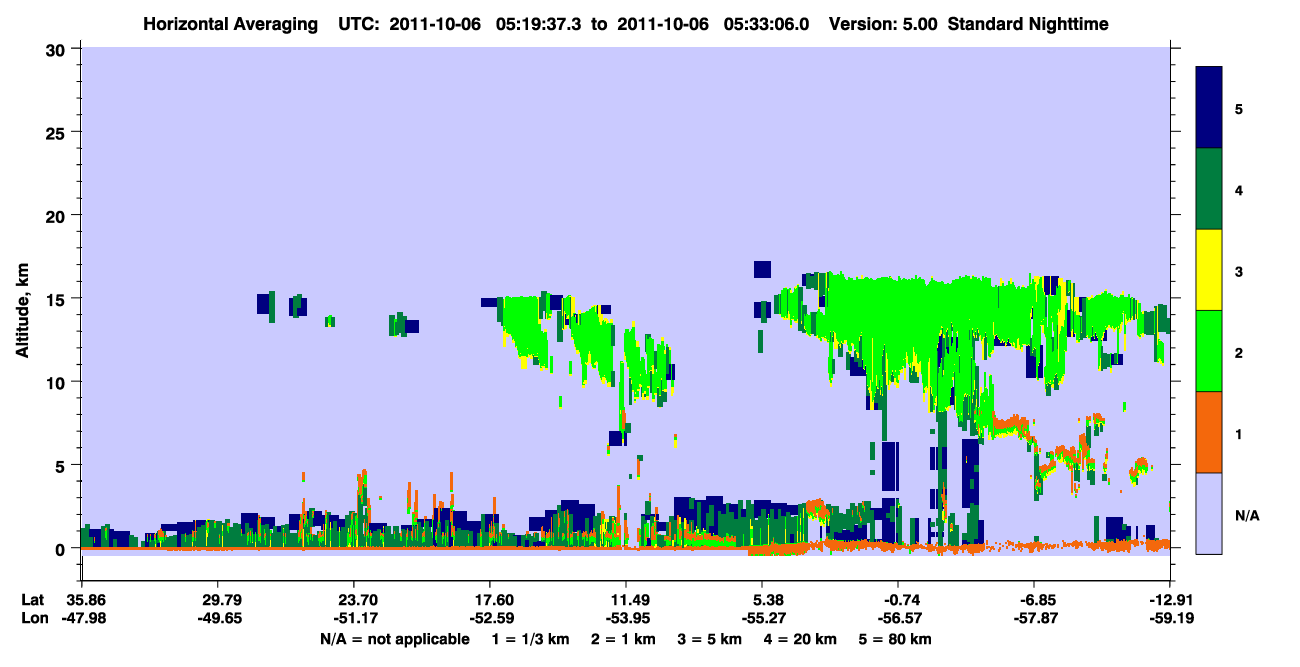Click the '3 = 5 km' legend text
Screen dimensions: 1300x667
tap(710, 639)
